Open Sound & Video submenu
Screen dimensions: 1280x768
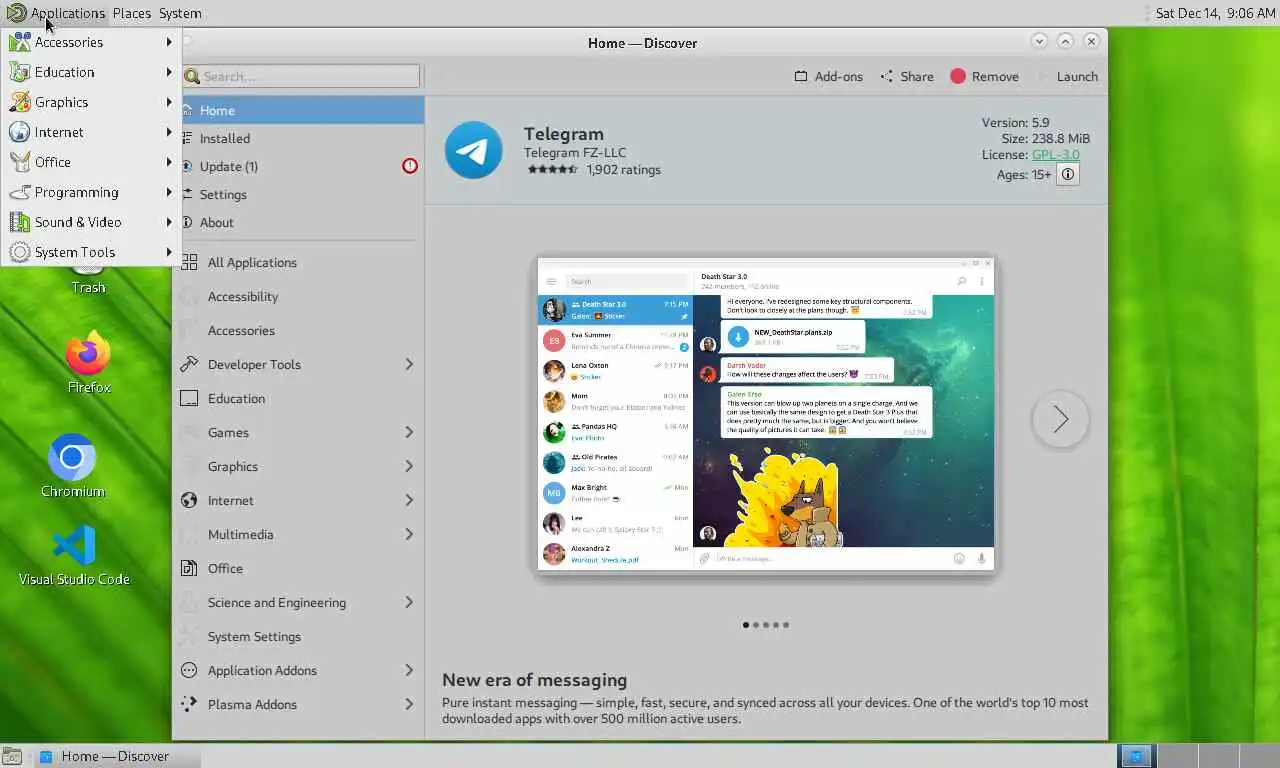tap(91, 222)
